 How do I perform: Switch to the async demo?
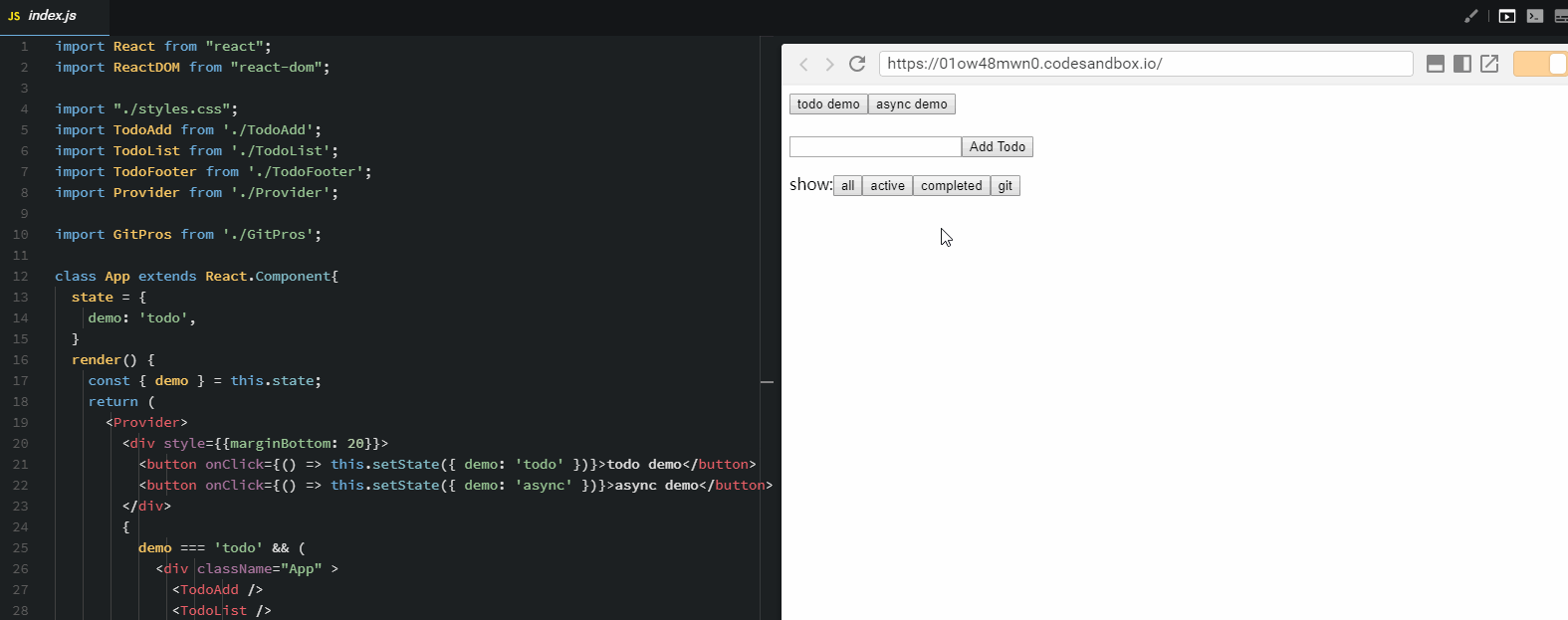pyautogui.click(x=911, y=104)
